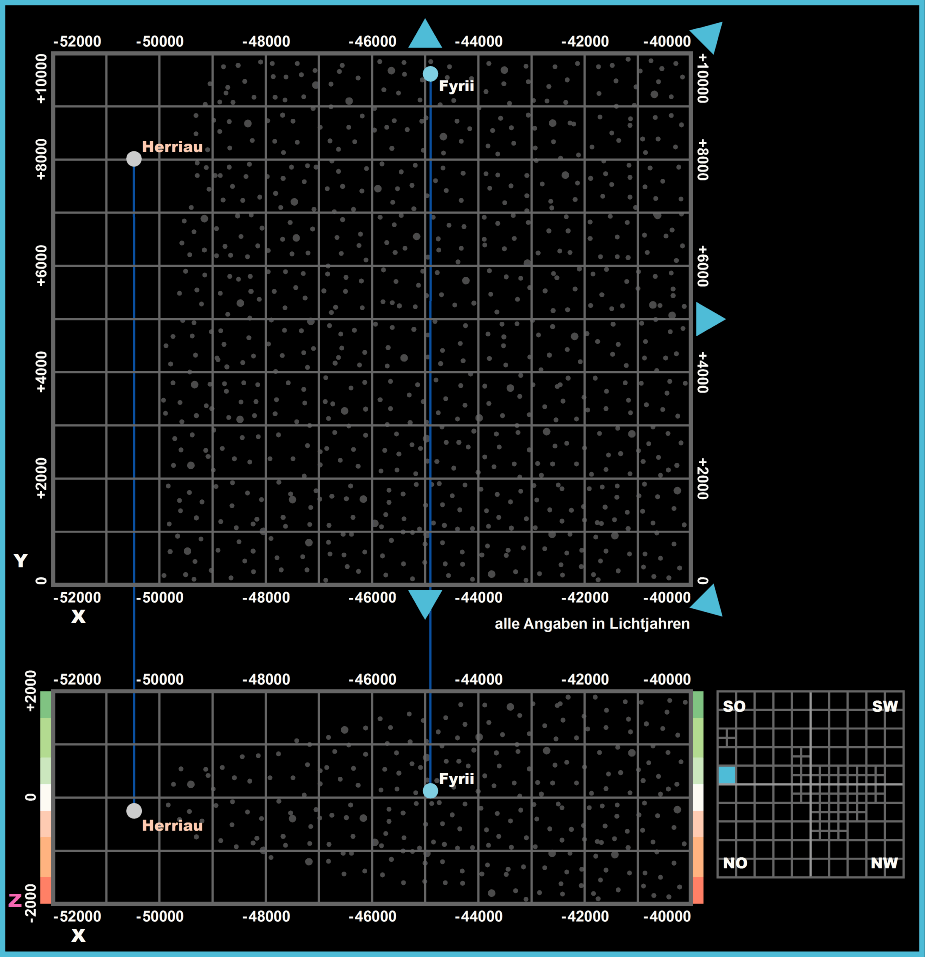Click the diagonal arrow at the map's bottom-right corner

click(x=708, y=600)
